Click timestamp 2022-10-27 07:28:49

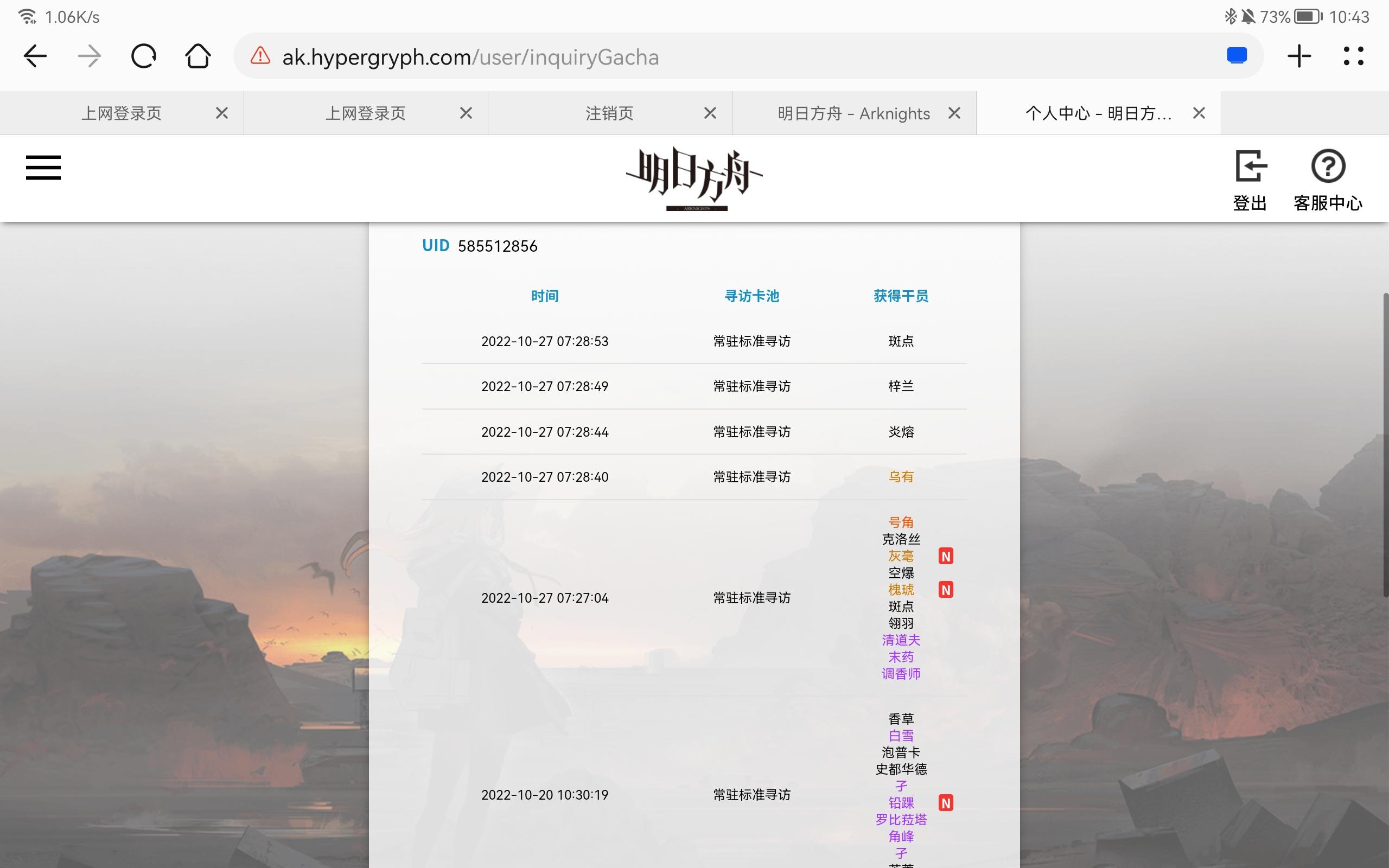[545, 386]
